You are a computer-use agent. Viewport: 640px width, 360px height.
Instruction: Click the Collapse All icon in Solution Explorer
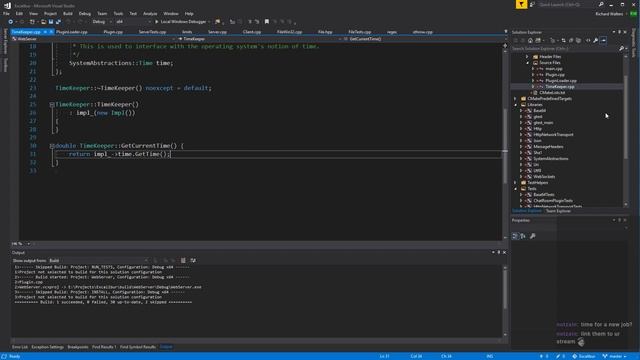(x=571, y=40)
